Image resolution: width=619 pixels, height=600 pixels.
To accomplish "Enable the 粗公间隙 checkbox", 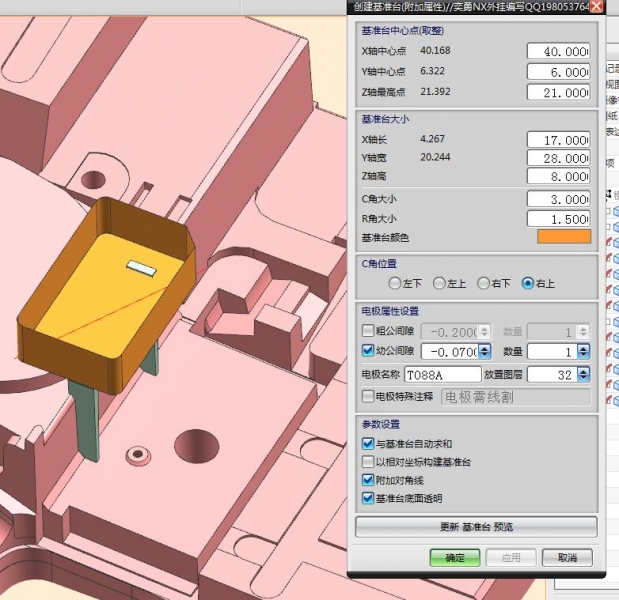I will pyautogui.click(x=368, y=330).
